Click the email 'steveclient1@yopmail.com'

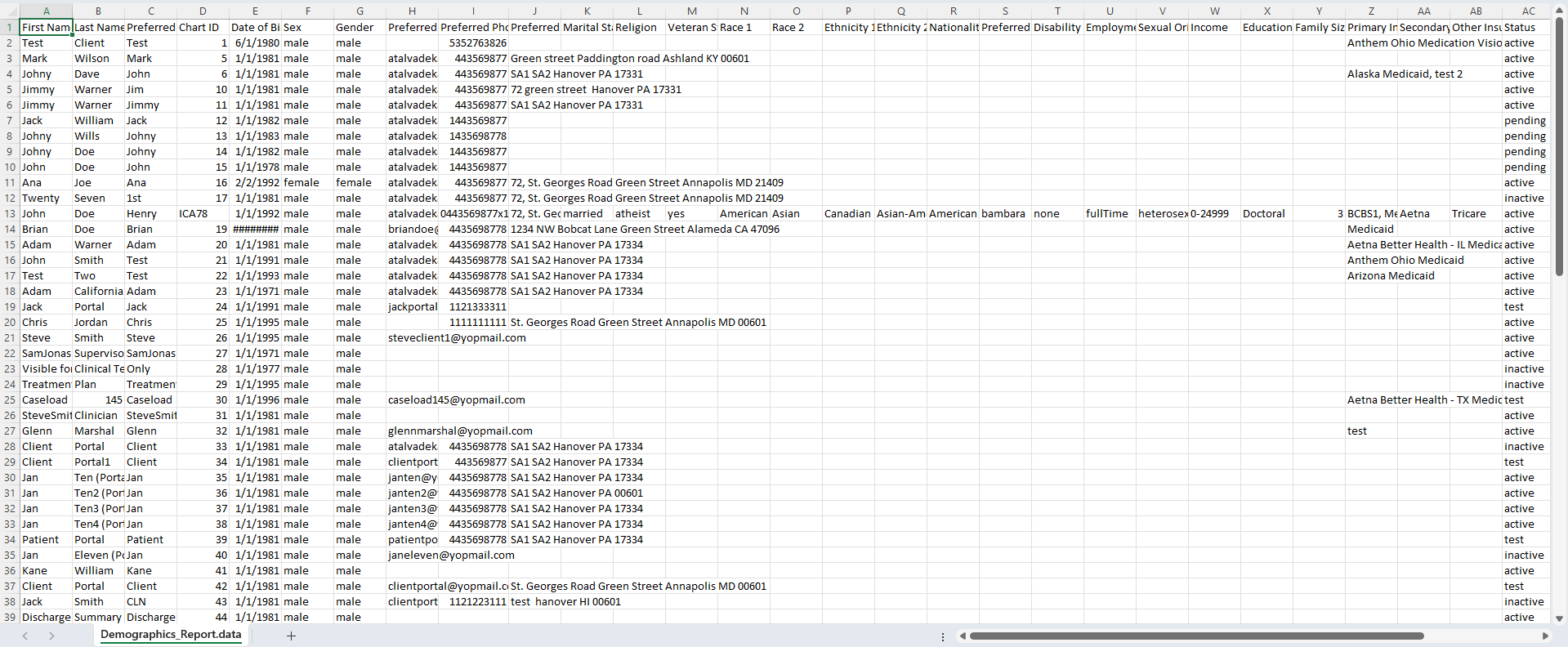click(x=457, y=337)
